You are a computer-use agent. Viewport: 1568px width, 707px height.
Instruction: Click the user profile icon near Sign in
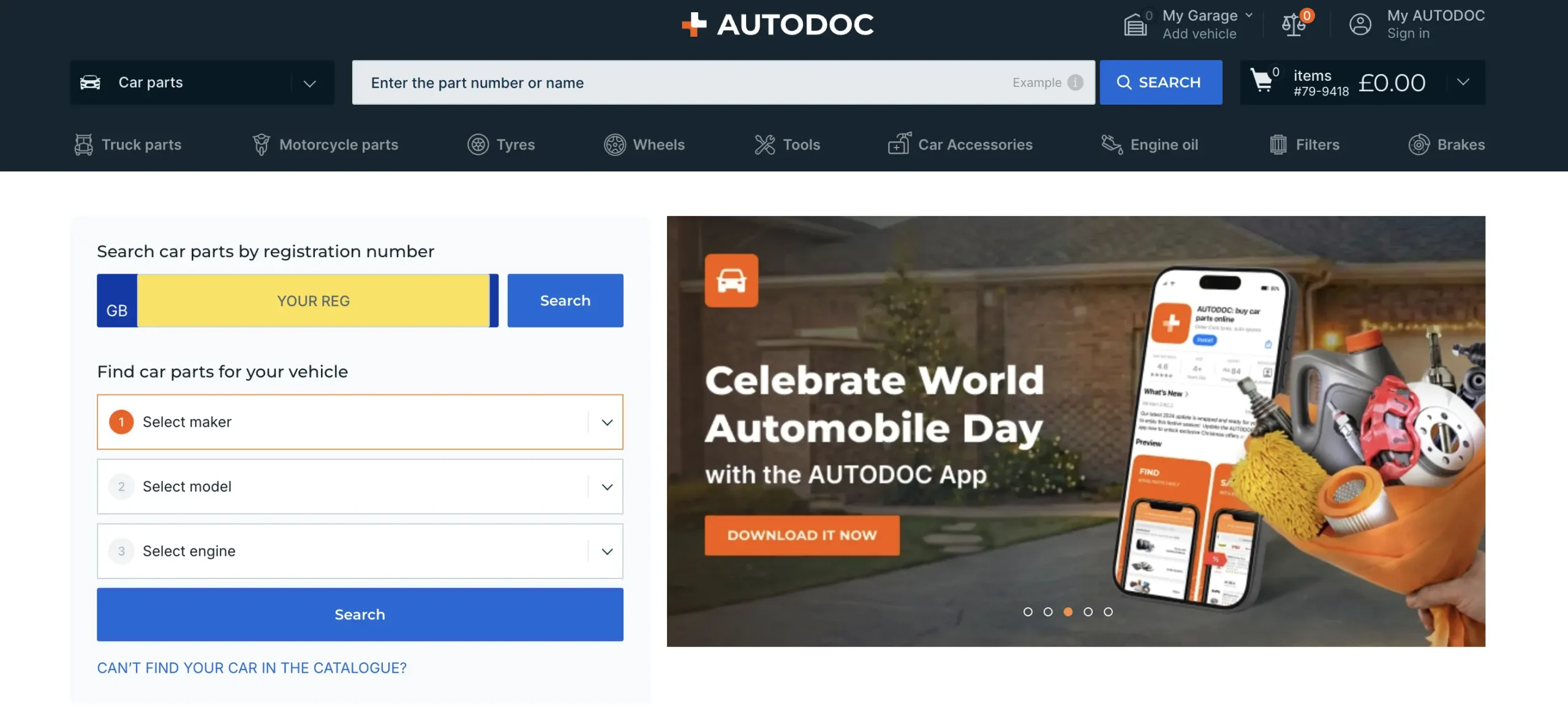click(1360, 24)
